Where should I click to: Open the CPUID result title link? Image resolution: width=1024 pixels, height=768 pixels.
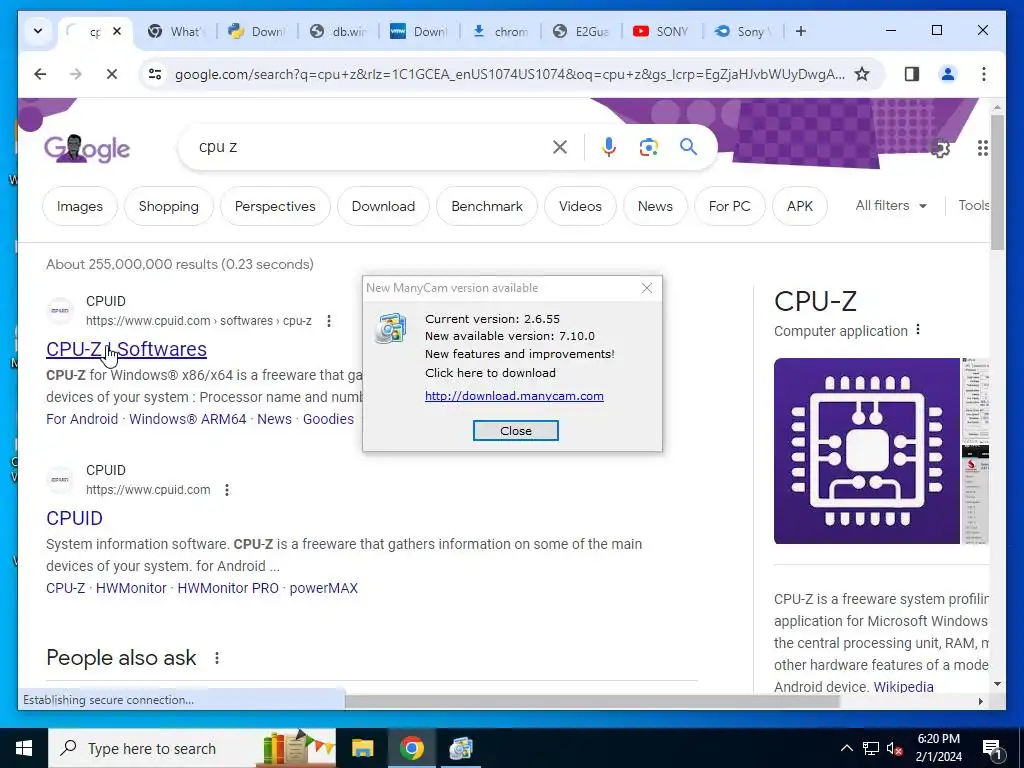[x=74, y=518]
